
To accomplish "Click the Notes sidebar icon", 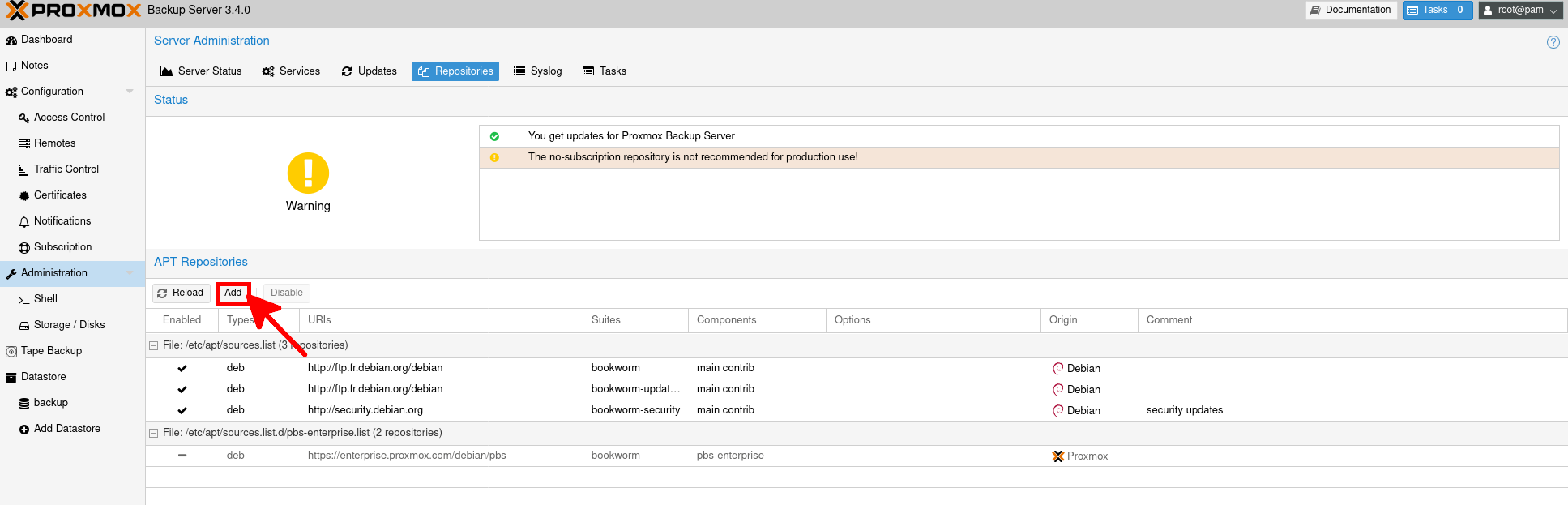I will (x=11, y=66).
